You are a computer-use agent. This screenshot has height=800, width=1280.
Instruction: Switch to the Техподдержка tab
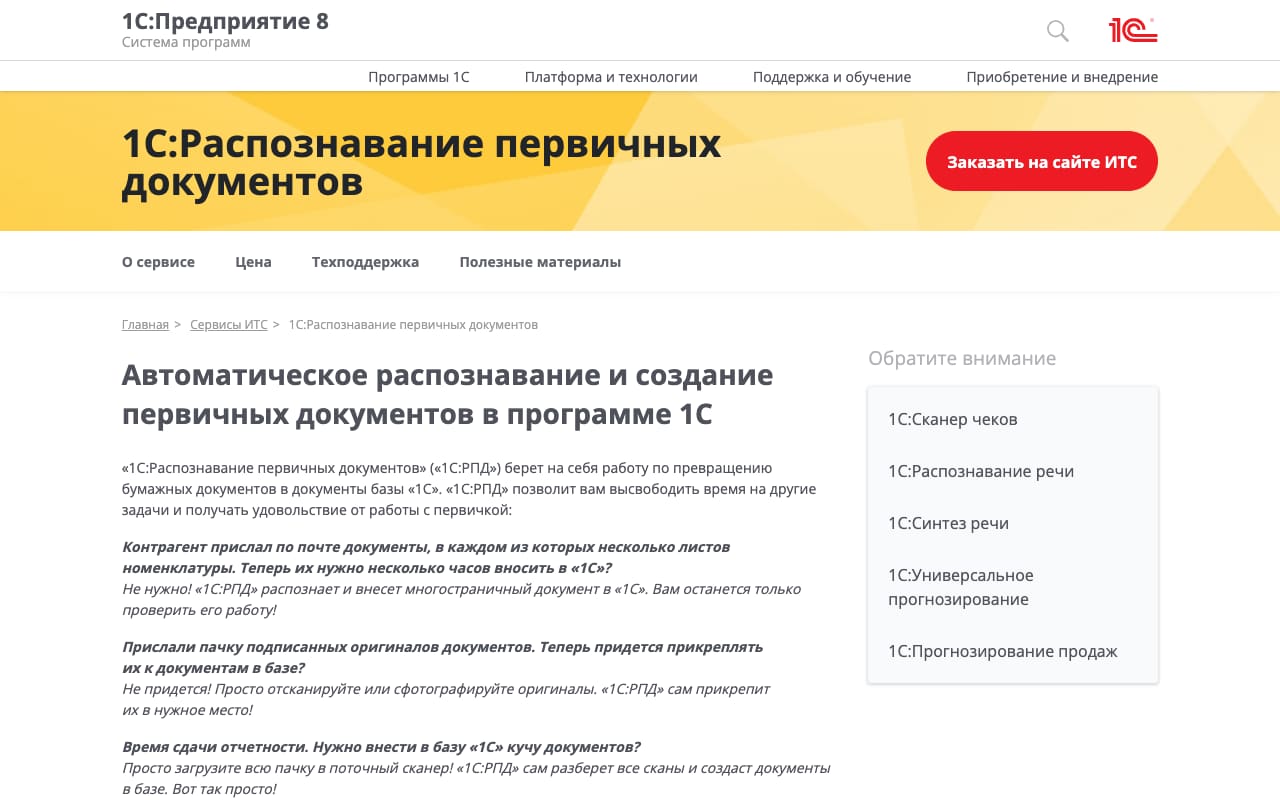365,262
